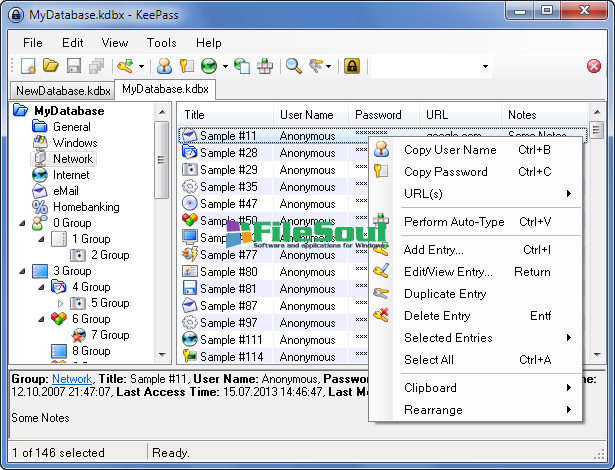Image resolution: width=615 pixels, height=470 pixels.
Task: Open the View menu
Action: [x=115, y=43]
